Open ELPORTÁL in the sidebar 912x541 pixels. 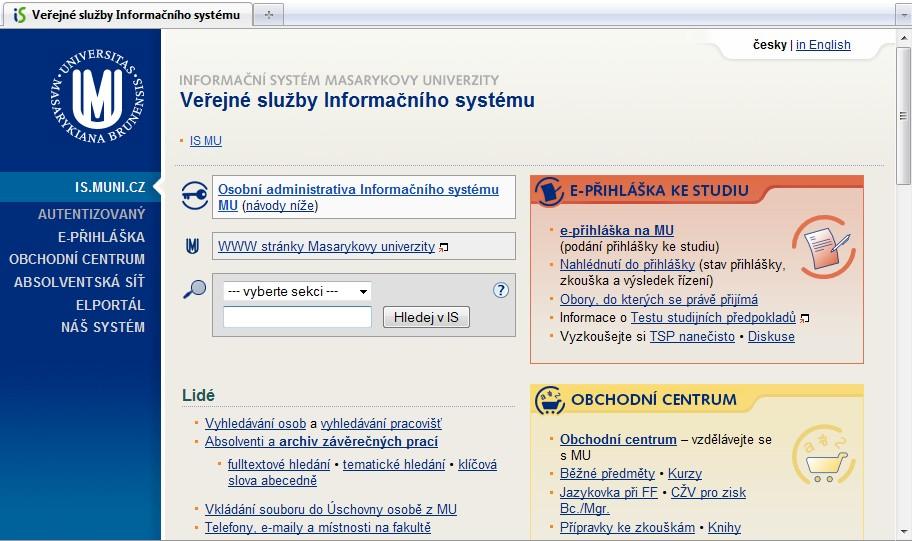pyautogui.click(x=110, y=305)
